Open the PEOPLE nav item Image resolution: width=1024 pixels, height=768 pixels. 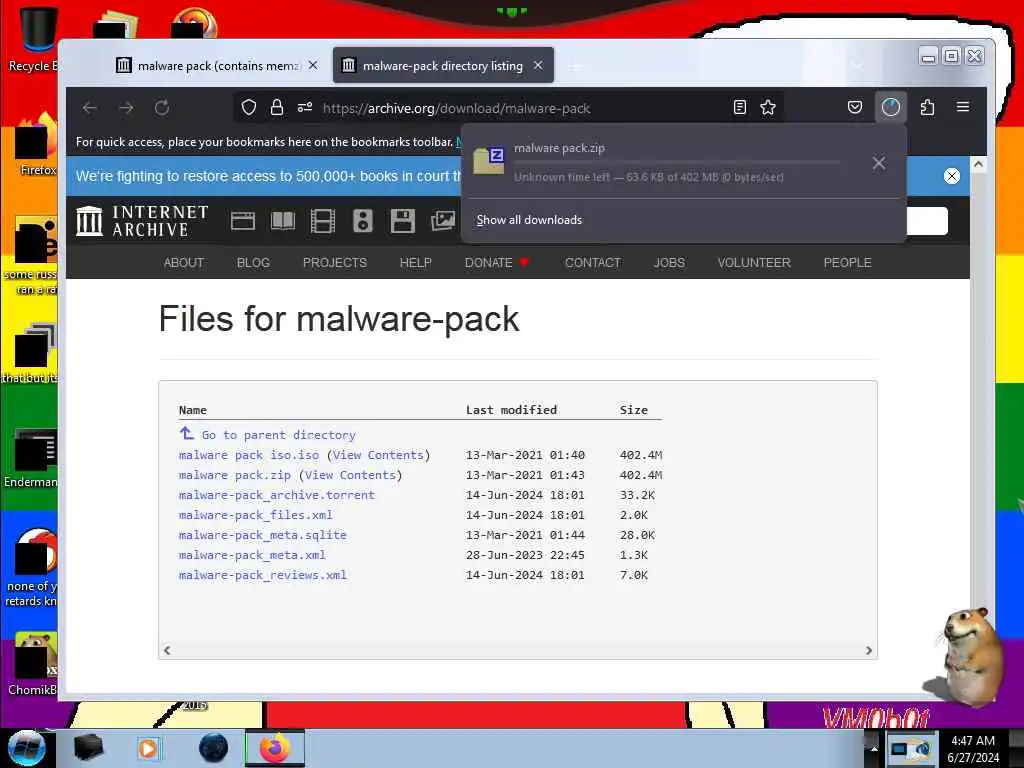tap(847, 263)
